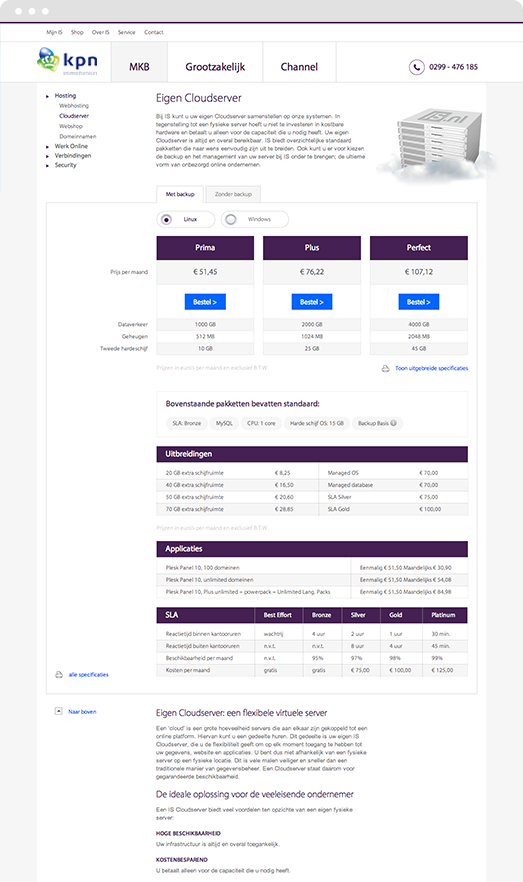Click the 70 GB extra schijfruimte row

[237, 509]
